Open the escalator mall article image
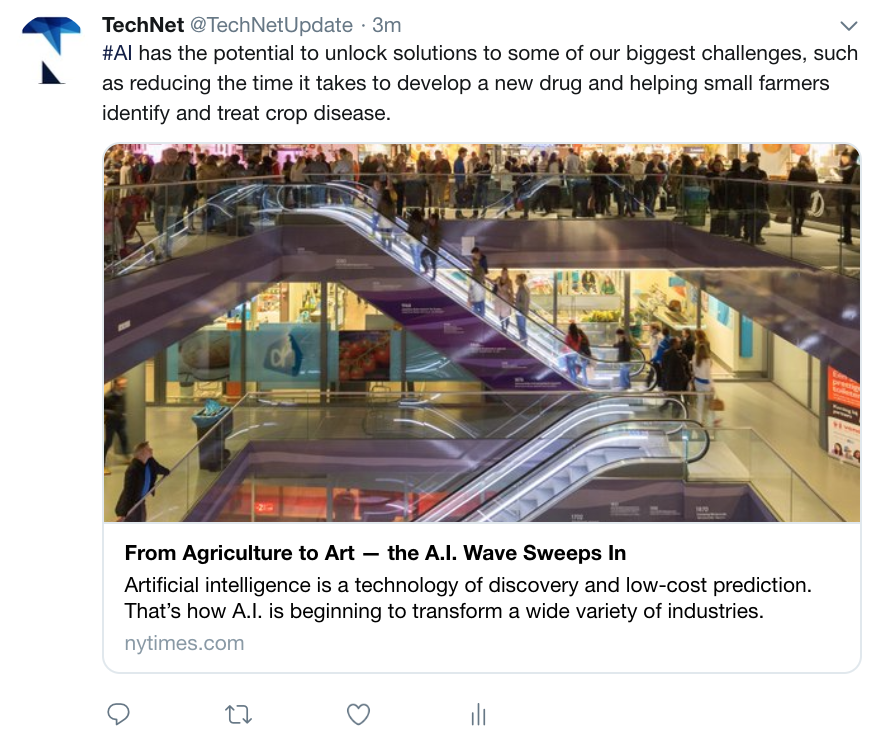Image resolution: width=876 pixels, height=742 pixels. [x=482, y=333]
